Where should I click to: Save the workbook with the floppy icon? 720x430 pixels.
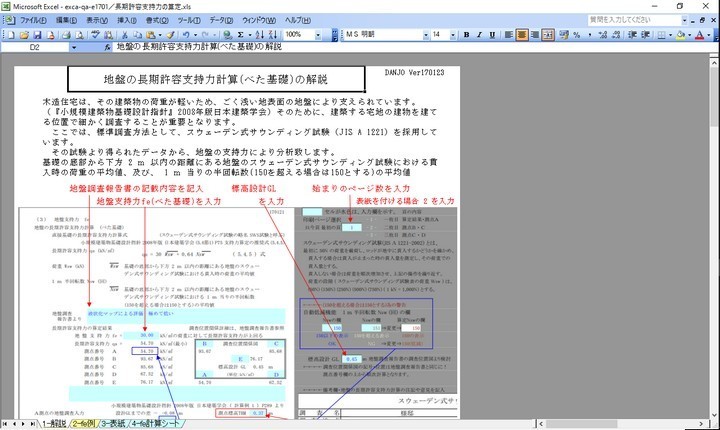(37, 35)
